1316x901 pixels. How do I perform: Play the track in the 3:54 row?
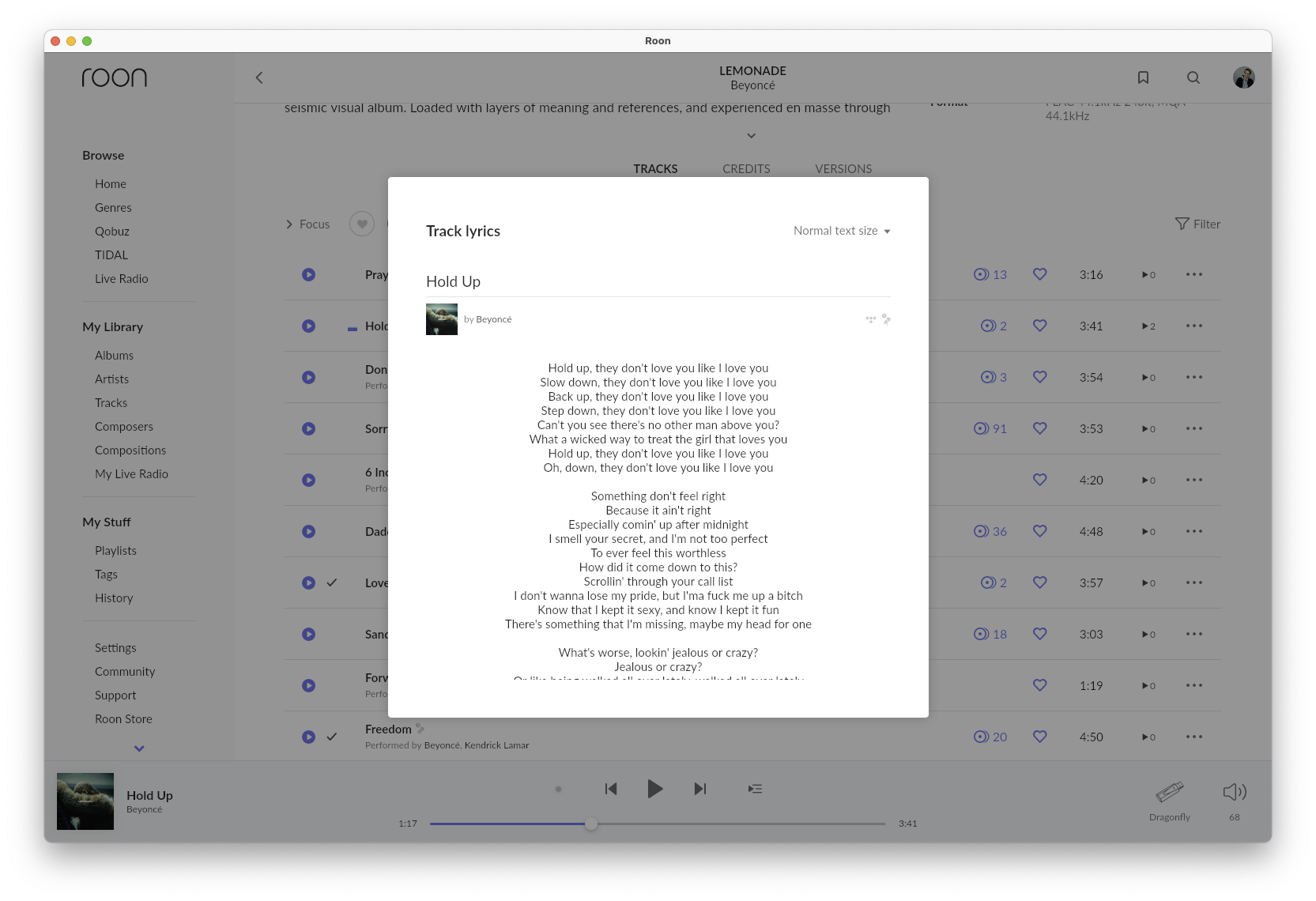(x=309, y=377)
